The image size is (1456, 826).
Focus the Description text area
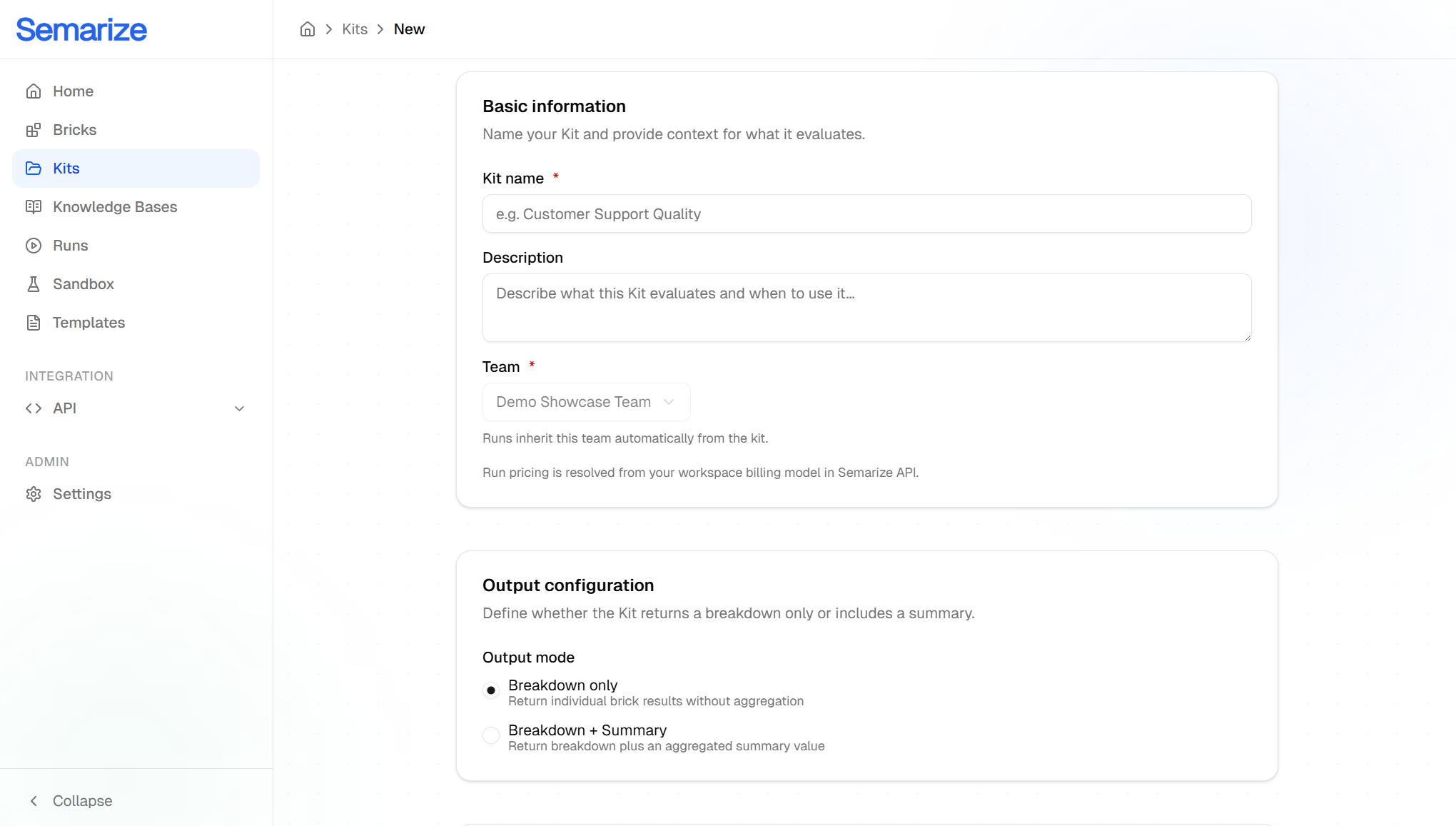(x=866, y=308)
